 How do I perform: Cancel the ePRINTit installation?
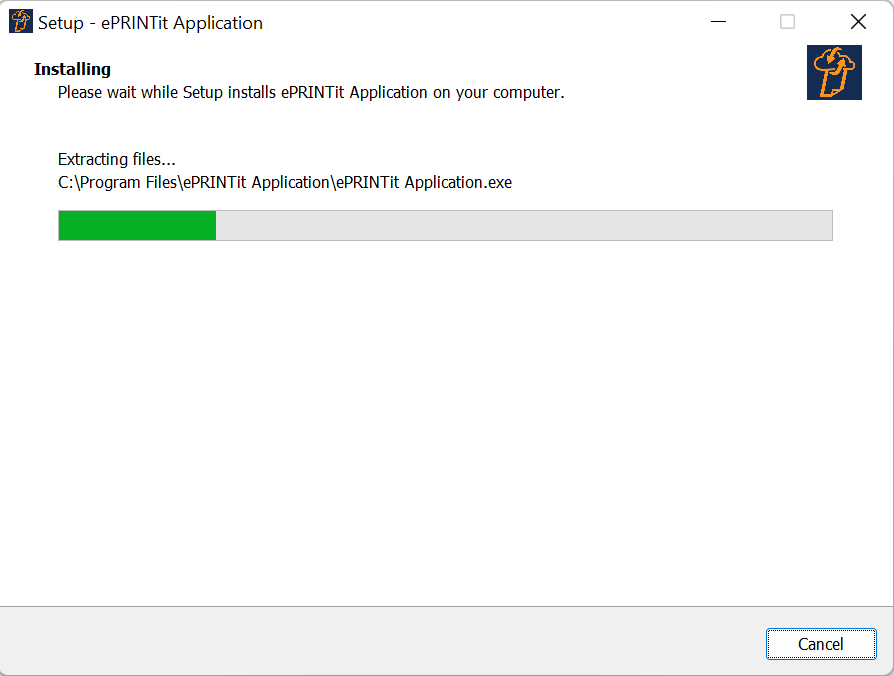[821, 644]
